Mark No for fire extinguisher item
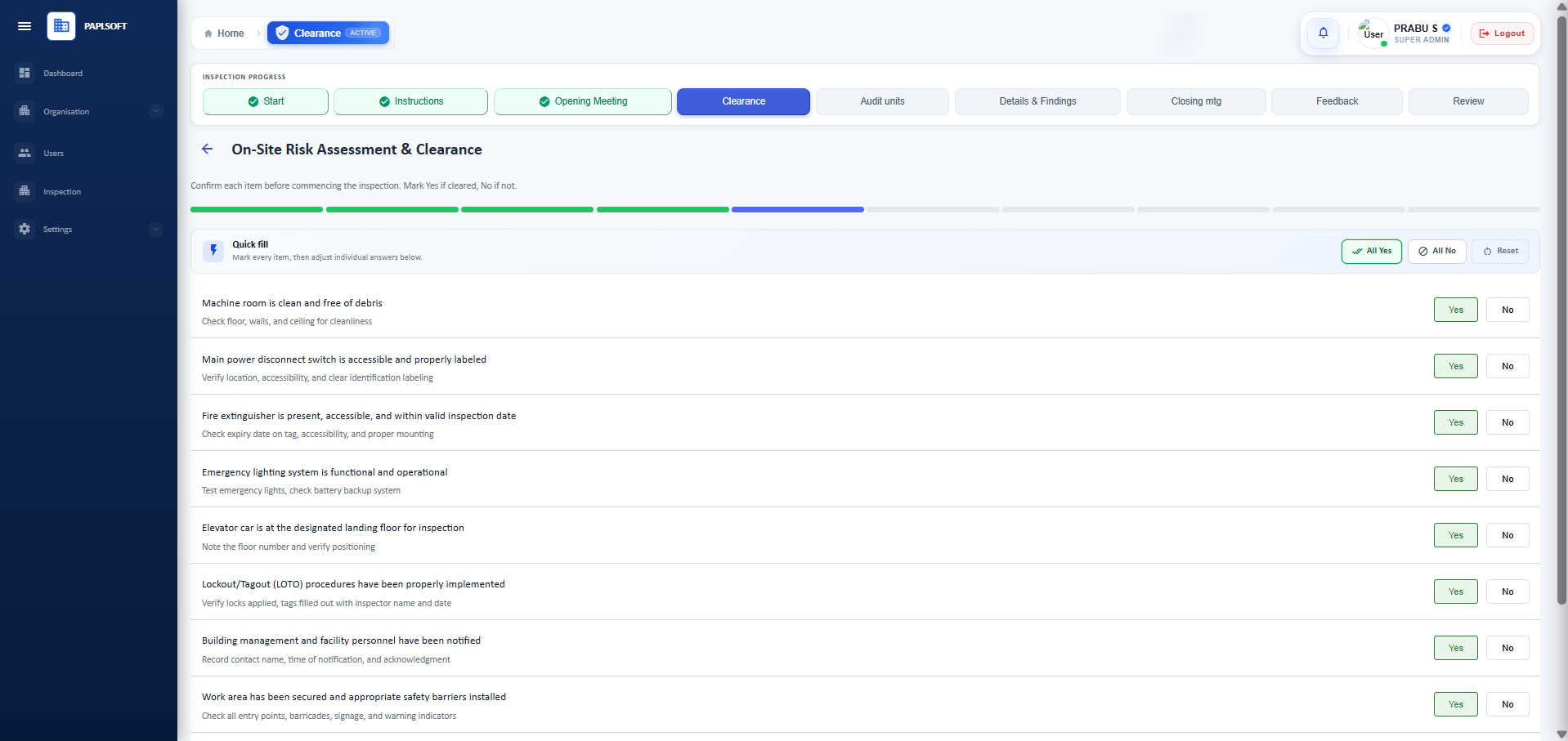The image size is (1568, 741). (x=1508, y=422)
